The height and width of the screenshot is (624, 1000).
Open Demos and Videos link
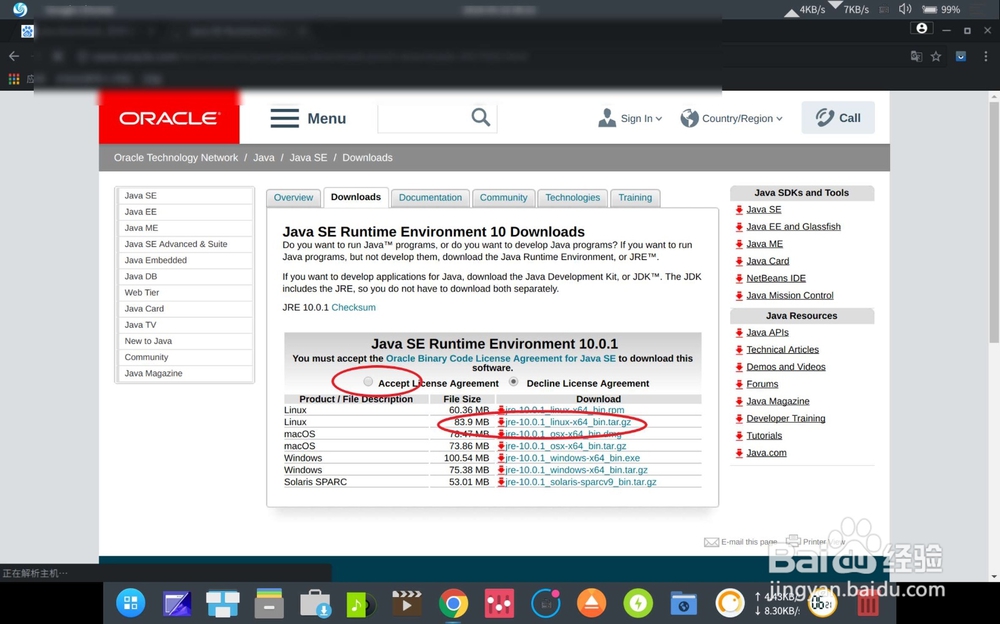click(786, 367)
